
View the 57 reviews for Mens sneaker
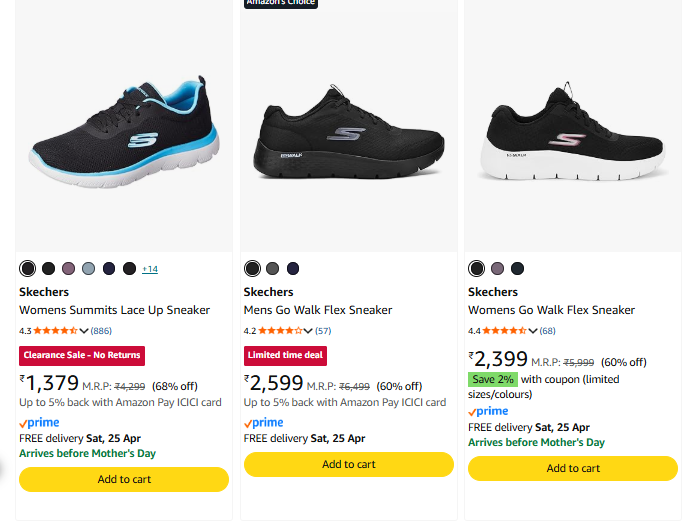[x=323, y=330]
